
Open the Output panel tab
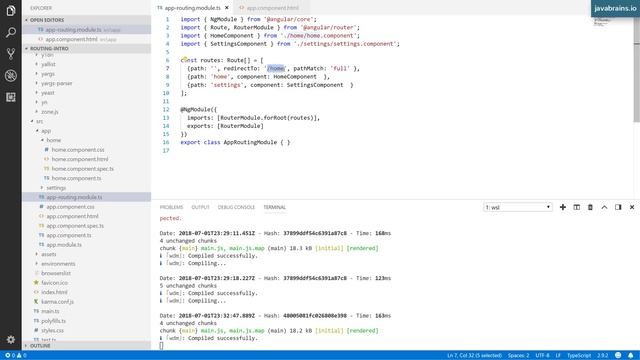point(200,207)
